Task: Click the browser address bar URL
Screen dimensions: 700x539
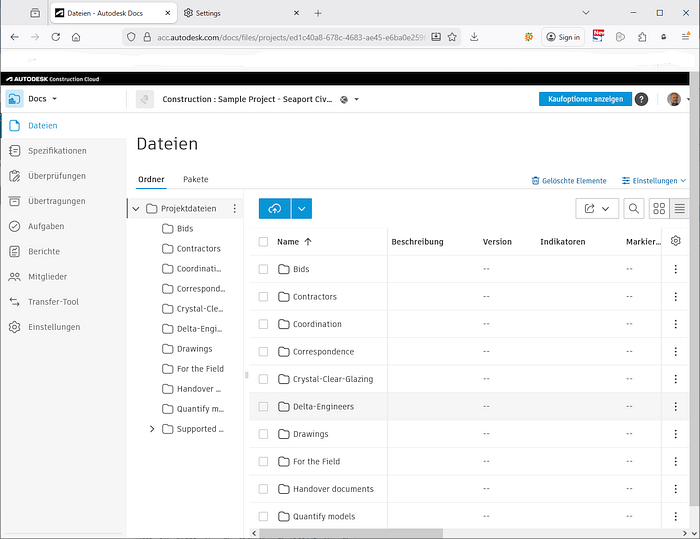Action: 291,37
